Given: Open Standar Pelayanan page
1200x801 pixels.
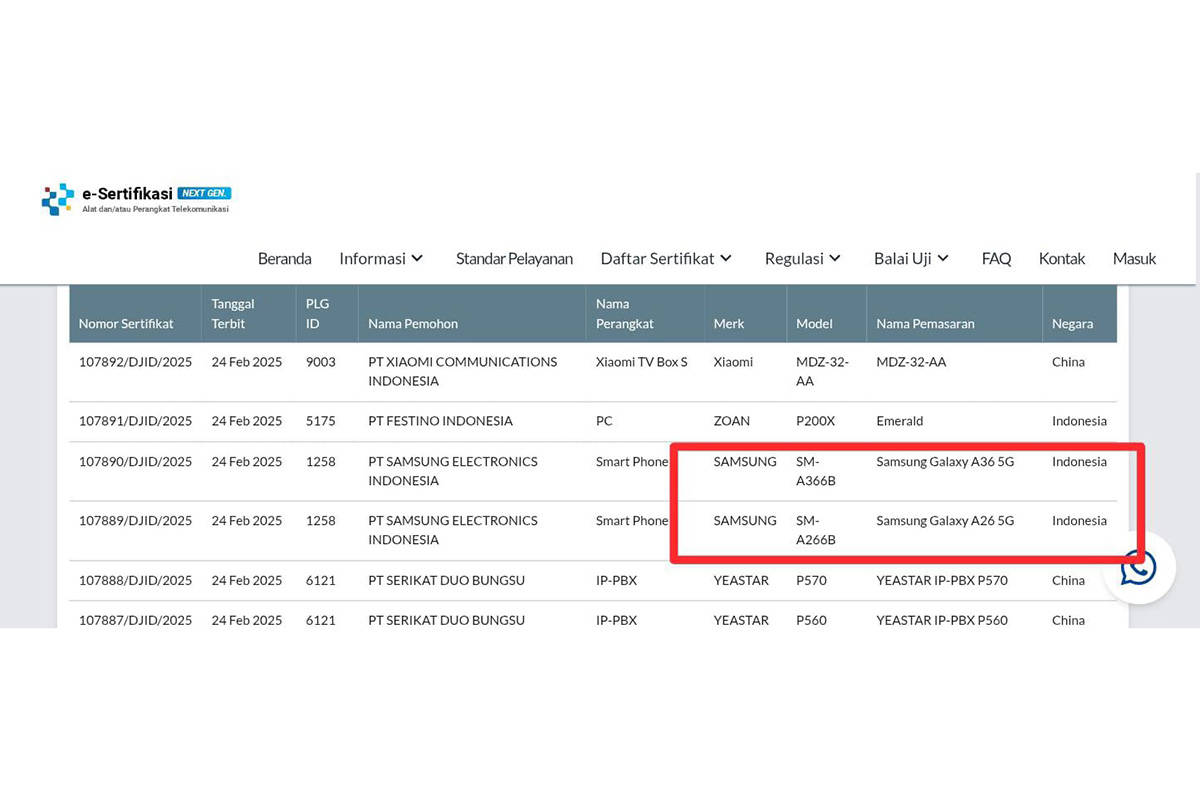Looking at the screenshot, I should 514,258.
